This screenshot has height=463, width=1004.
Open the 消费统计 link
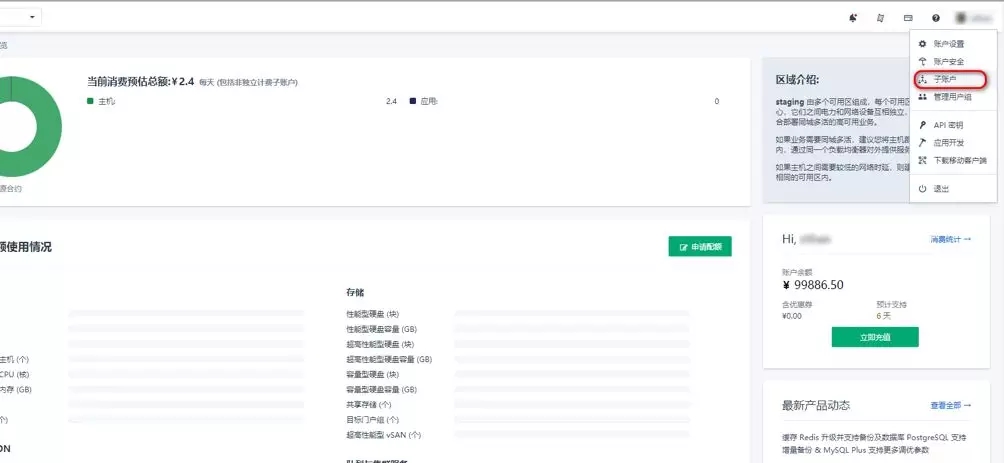[x=950, y=240]
